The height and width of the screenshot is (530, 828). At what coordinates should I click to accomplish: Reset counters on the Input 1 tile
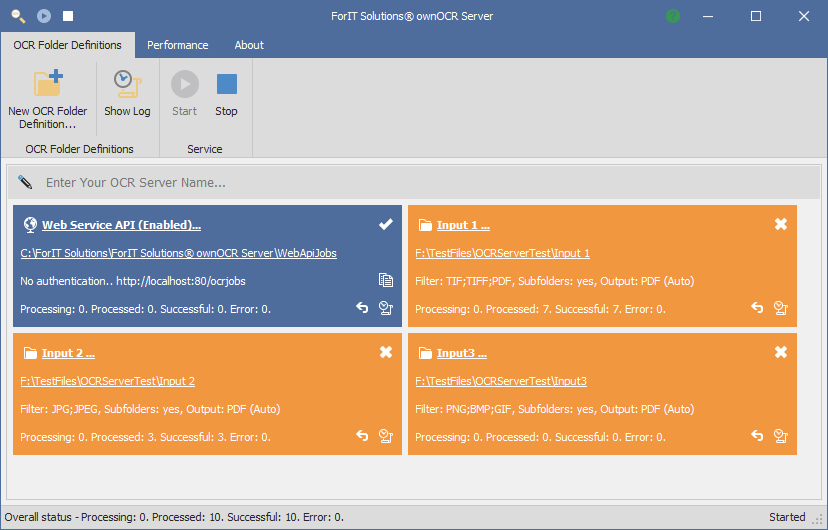(757, 308)
